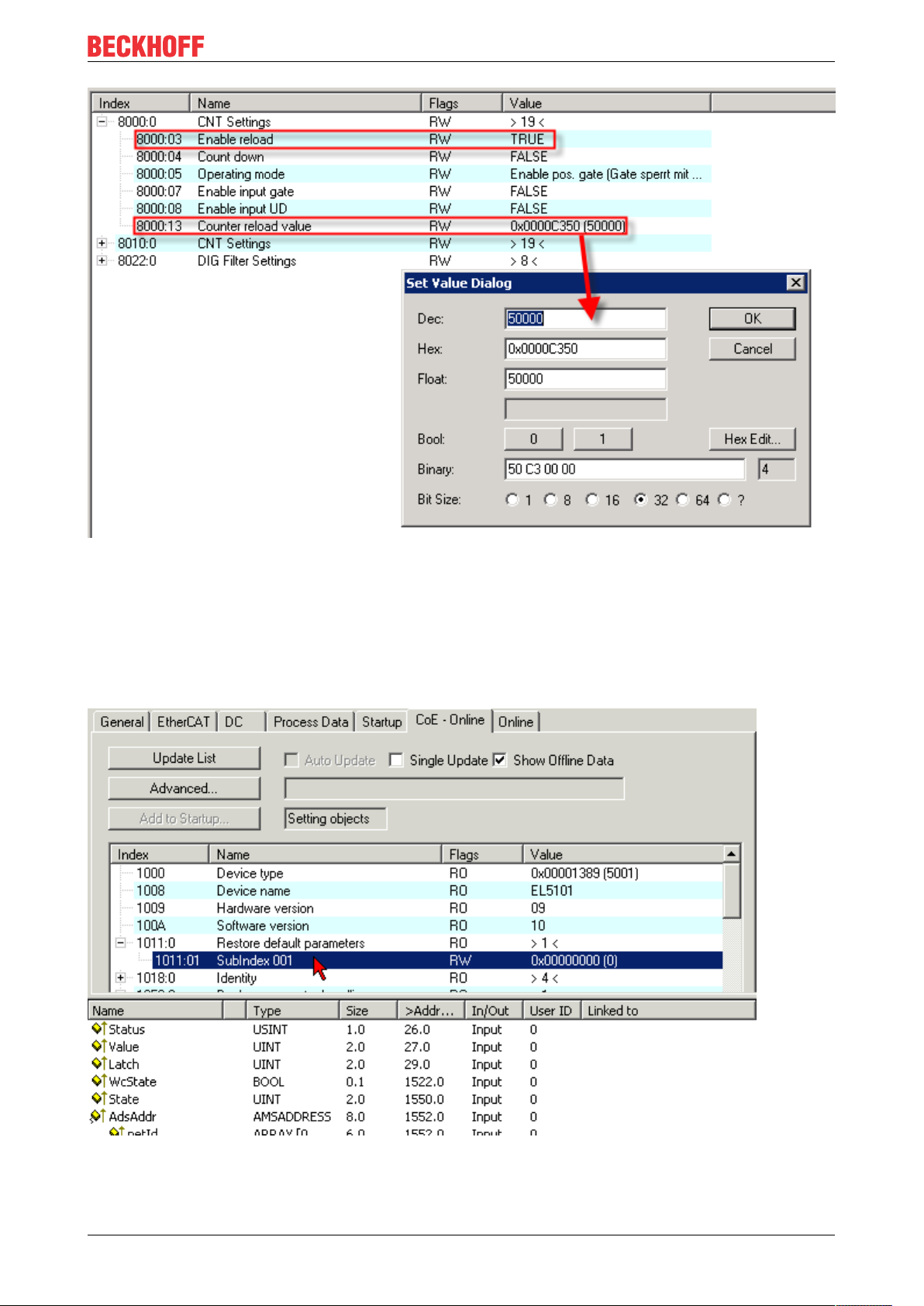Screen dimensions: 924x1306
Task: Expand the 1018:0 Identity node
Action: click(121, 977)
